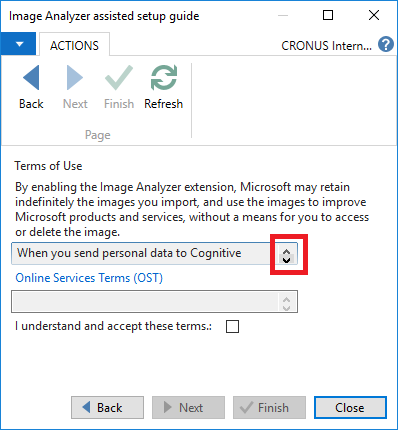This screenshot has height=430, width=398.
Task: Click the bottom Next button
Action: click(x=188, y=407)
